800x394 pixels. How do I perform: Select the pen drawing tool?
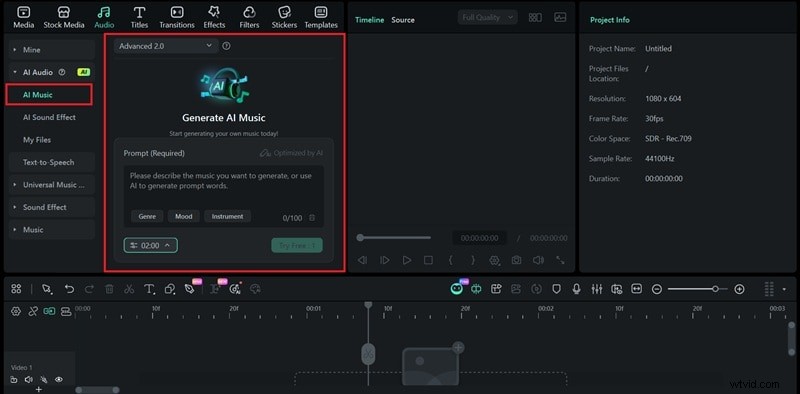pyautogui.click(x=189, y=289)
